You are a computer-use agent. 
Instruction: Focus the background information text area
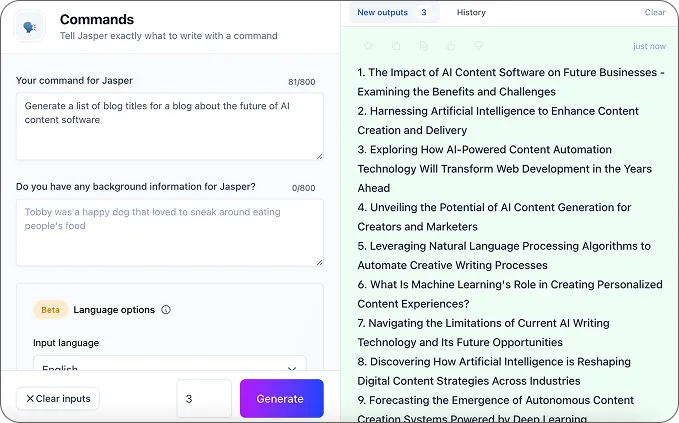pos(170,232)
